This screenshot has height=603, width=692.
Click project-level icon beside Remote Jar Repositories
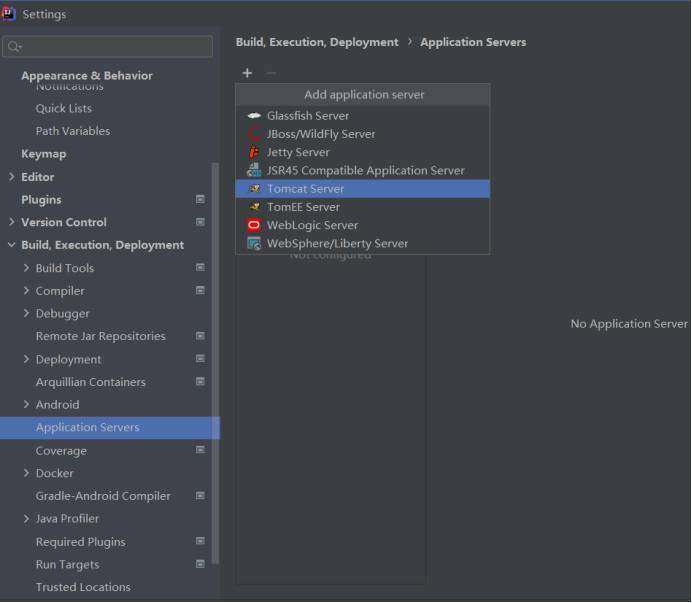coord(200,336)
